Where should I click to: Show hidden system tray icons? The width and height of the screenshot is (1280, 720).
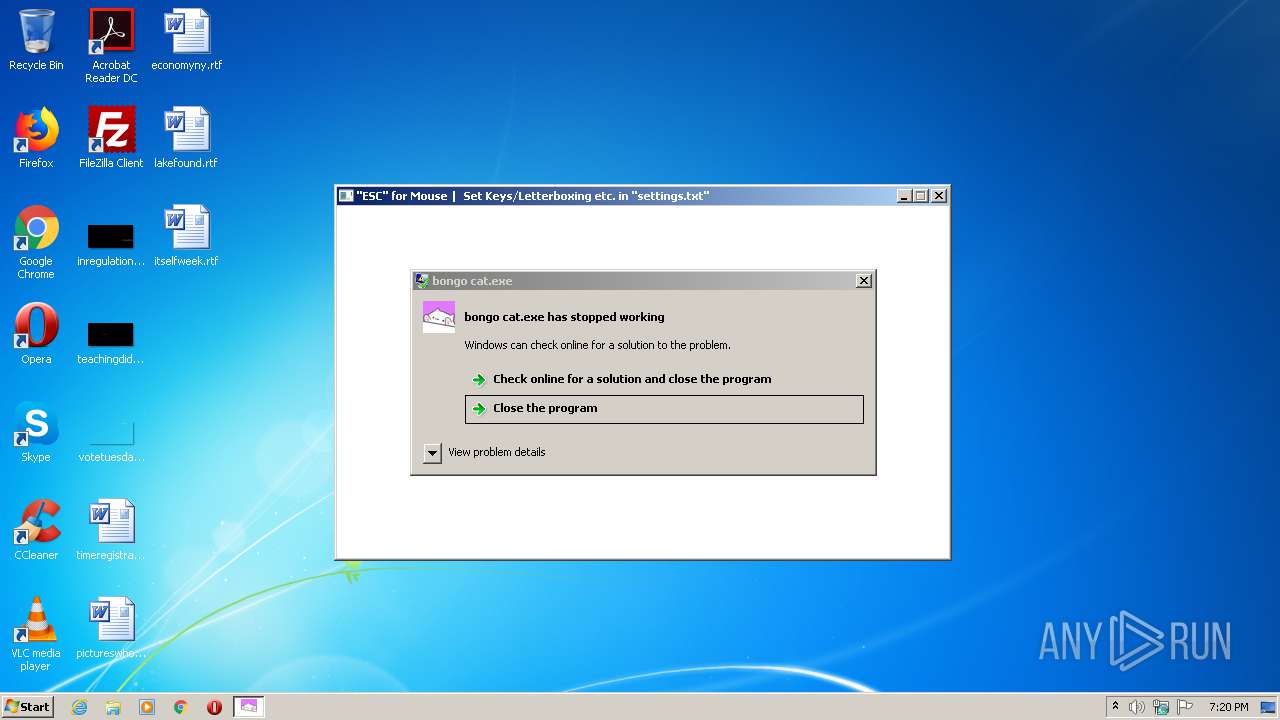pos(1115,706)
